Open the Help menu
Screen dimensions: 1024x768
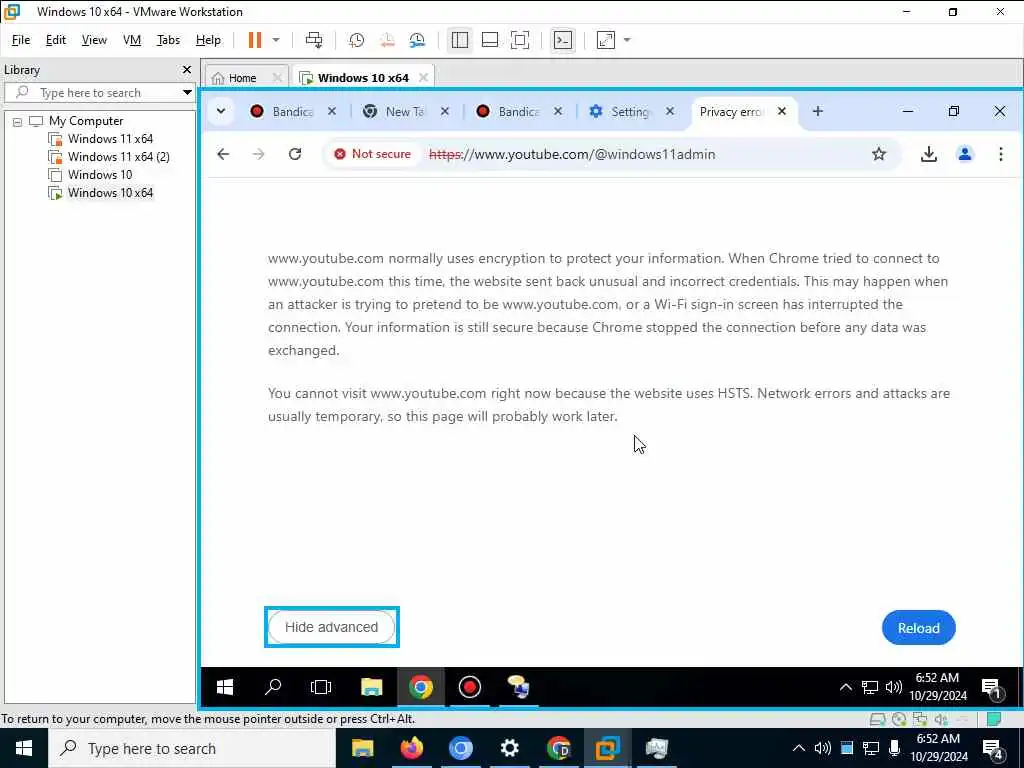click(208, 40)
